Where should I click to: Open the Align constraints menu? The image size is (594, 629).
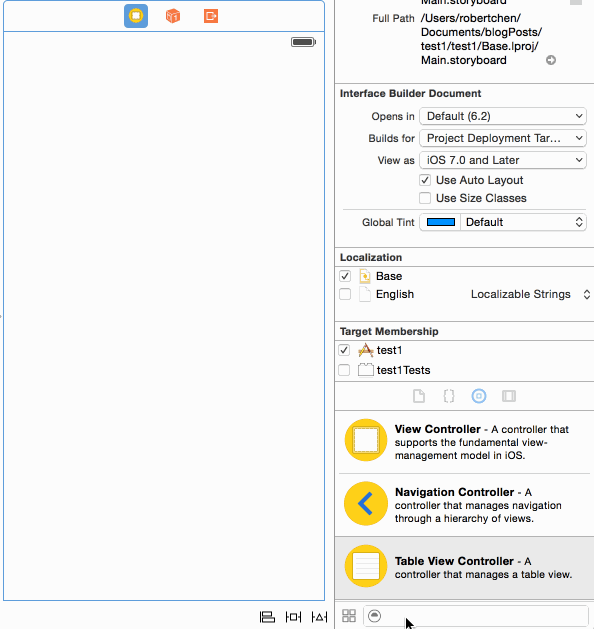tap(267, 617)
